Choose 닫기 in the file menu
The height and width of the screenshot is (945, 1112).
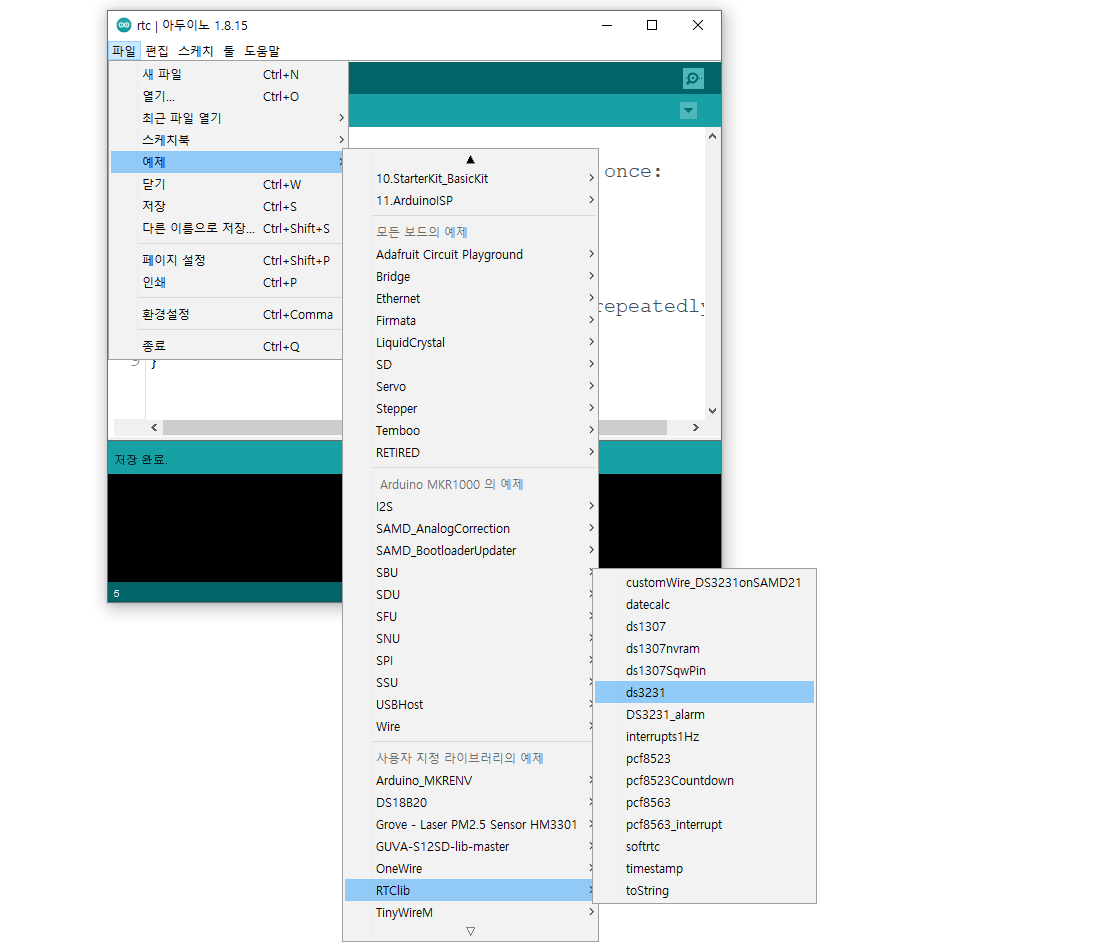click(228, 184)
